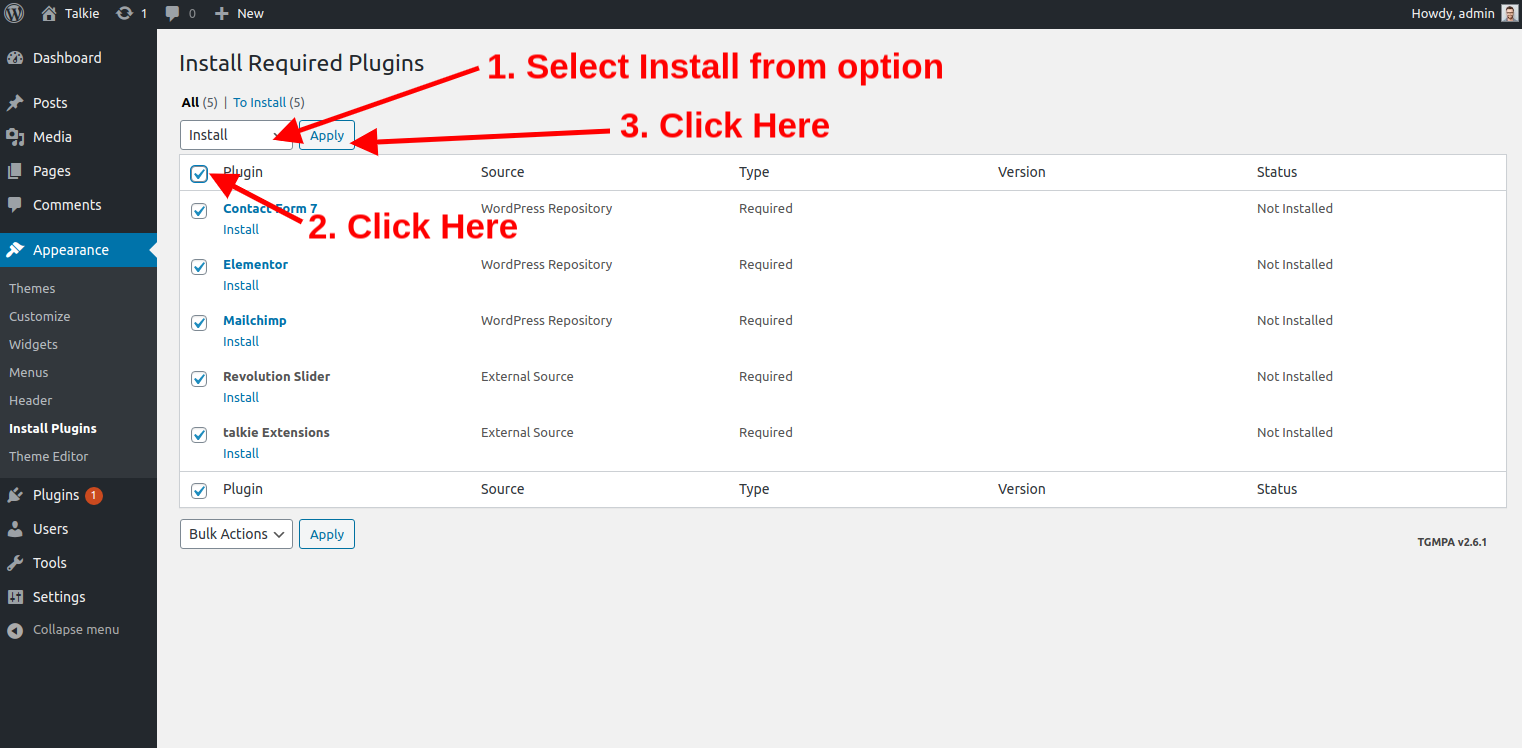Go to Menus submenu
The width and height of the screenshot is (1522, 748).
point(29,372)
